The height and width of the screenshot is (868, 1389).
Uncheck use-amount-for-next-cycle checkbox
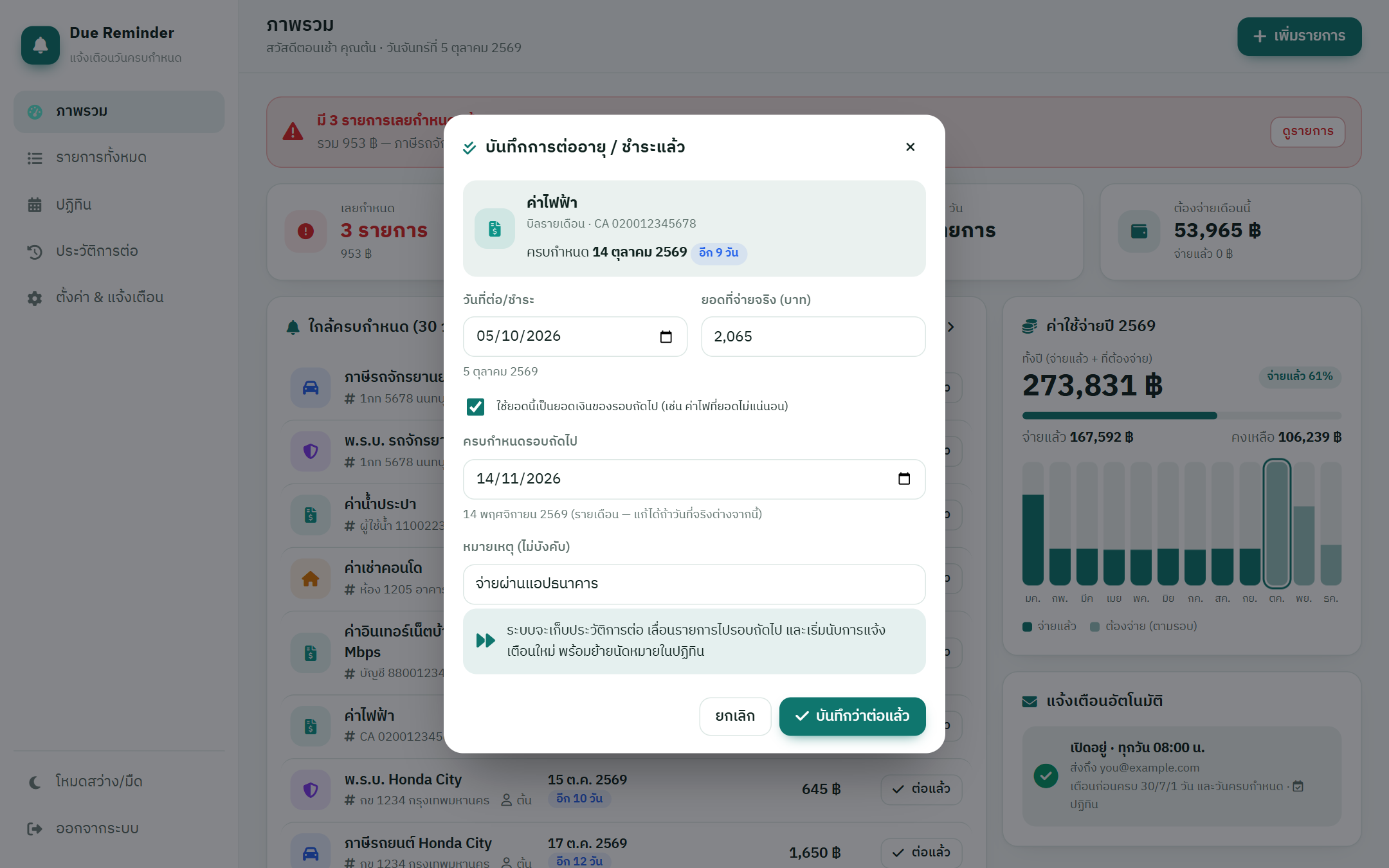pos(475,406)
